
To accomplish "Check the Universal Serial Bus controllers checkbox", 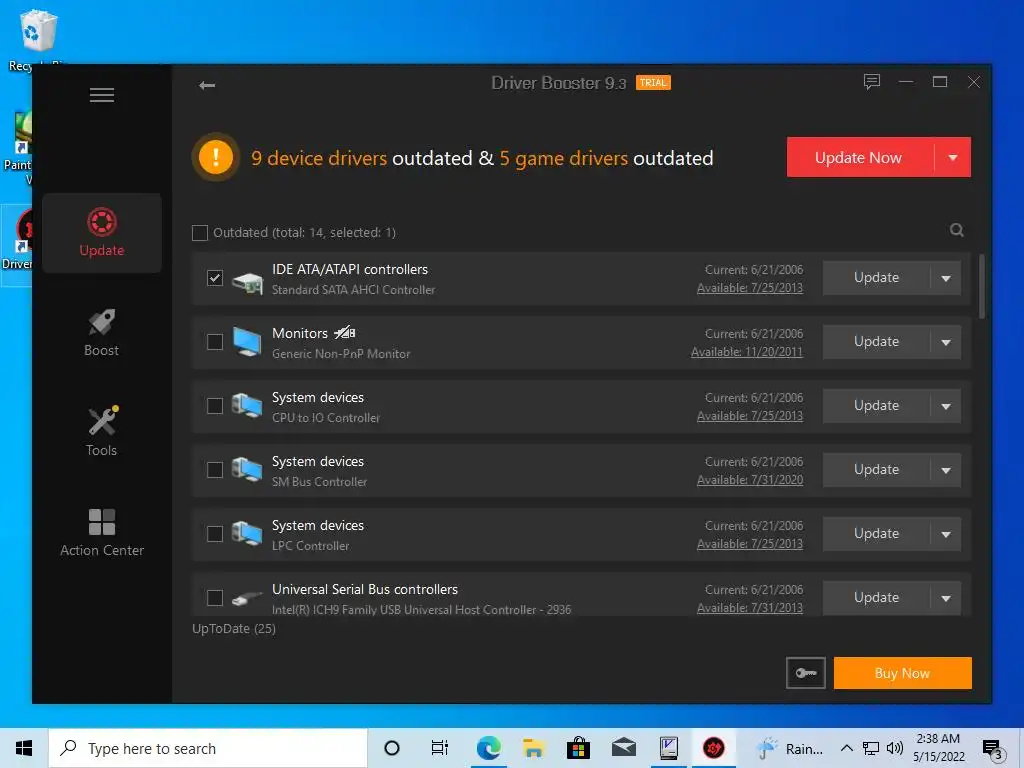I will pos(215,598).
